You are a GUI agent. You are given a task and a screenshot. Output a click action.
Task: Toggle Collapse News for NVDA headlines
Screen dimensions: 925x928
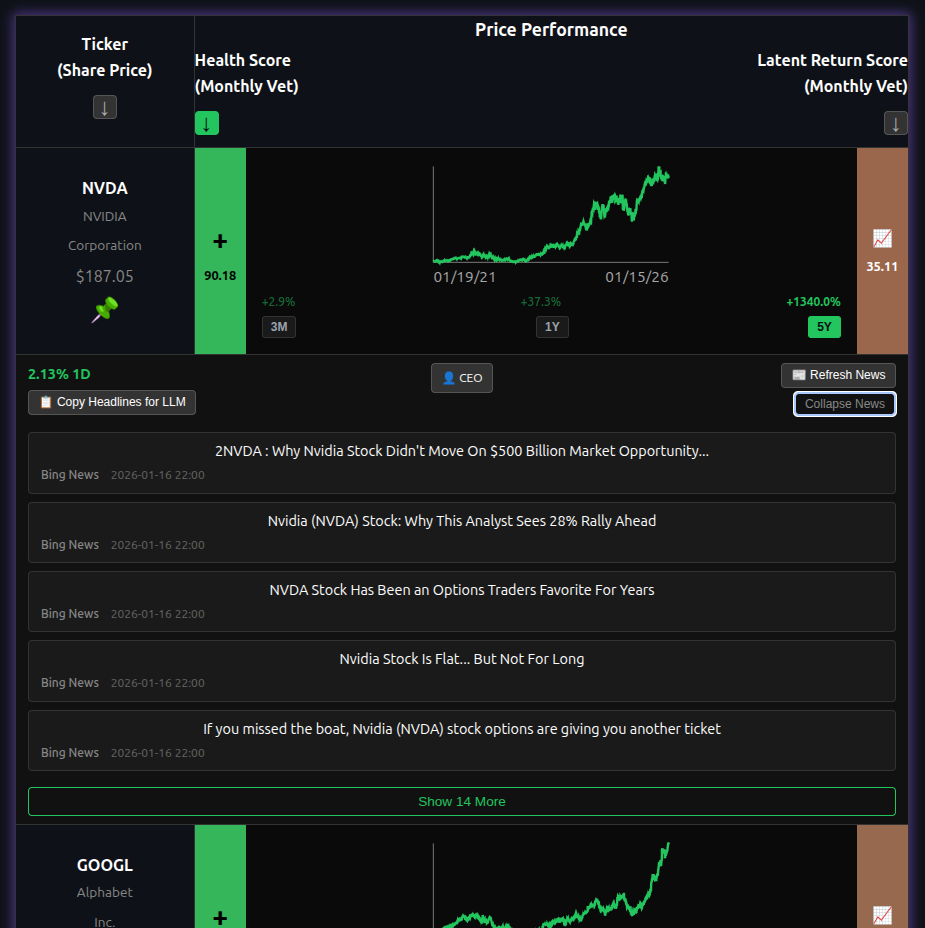click(x=843, y=404)
